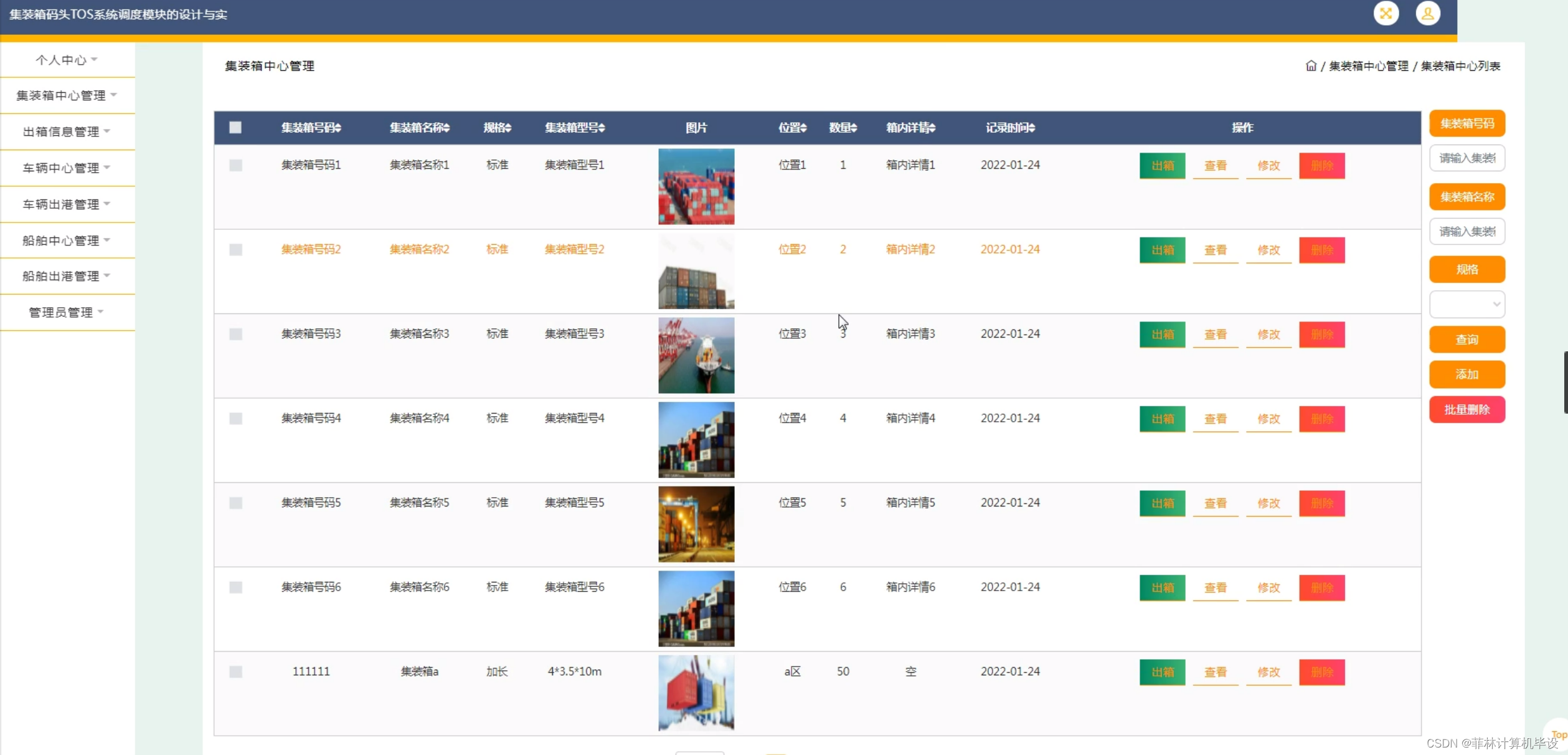Open the user profile icon in top bar
1568x755 pixels.
1429,12
